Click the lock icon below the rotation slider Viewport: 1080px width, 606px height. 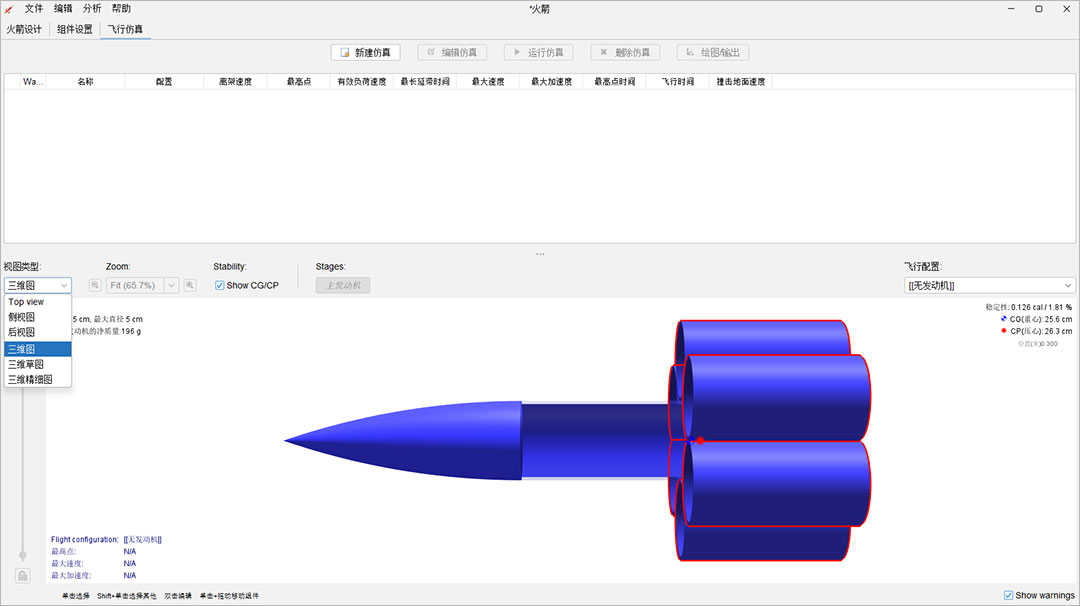click(22, 575)
